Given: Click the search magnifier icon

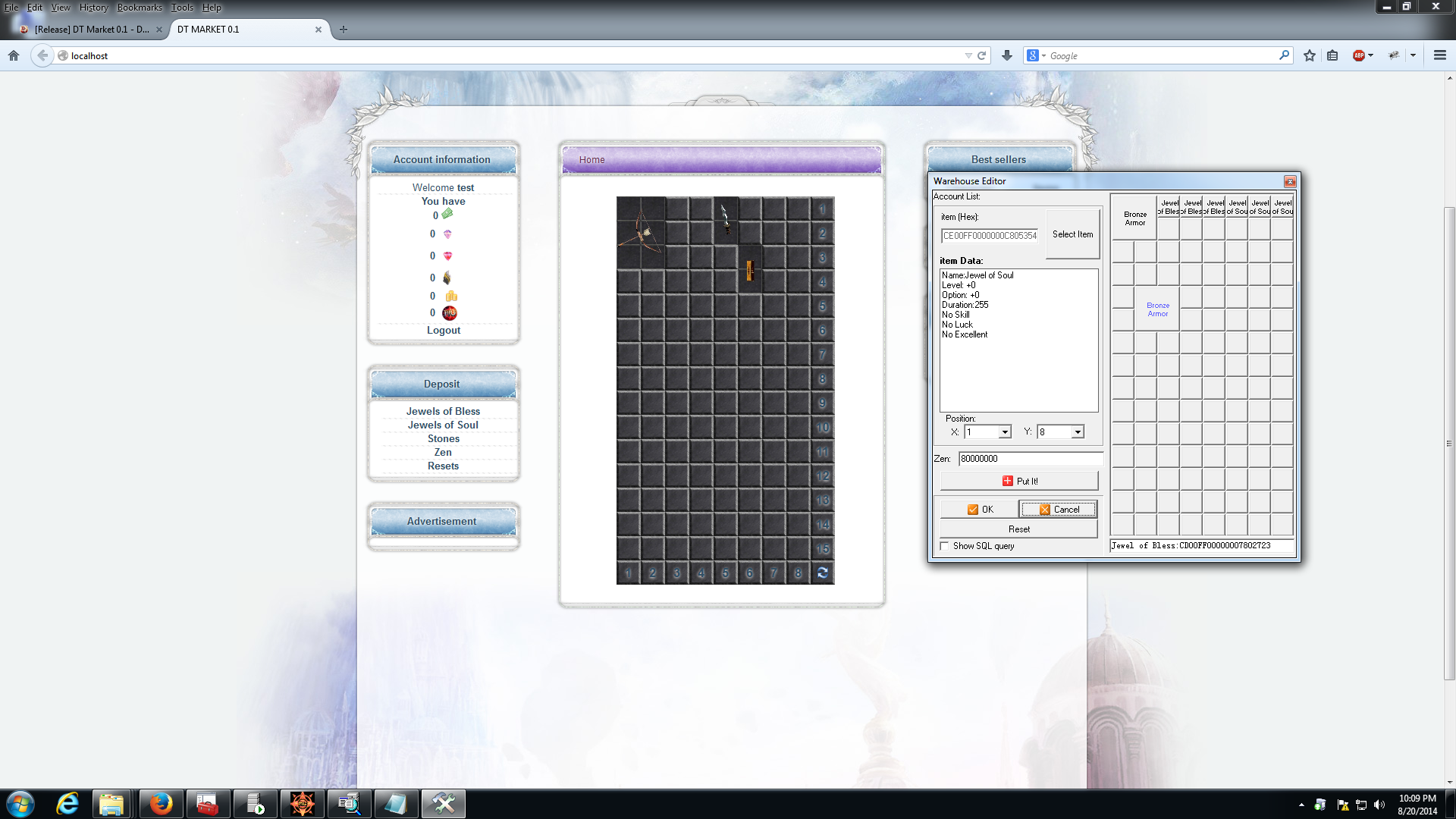Looking at the screenshot, I should (x=1284, y=55).
